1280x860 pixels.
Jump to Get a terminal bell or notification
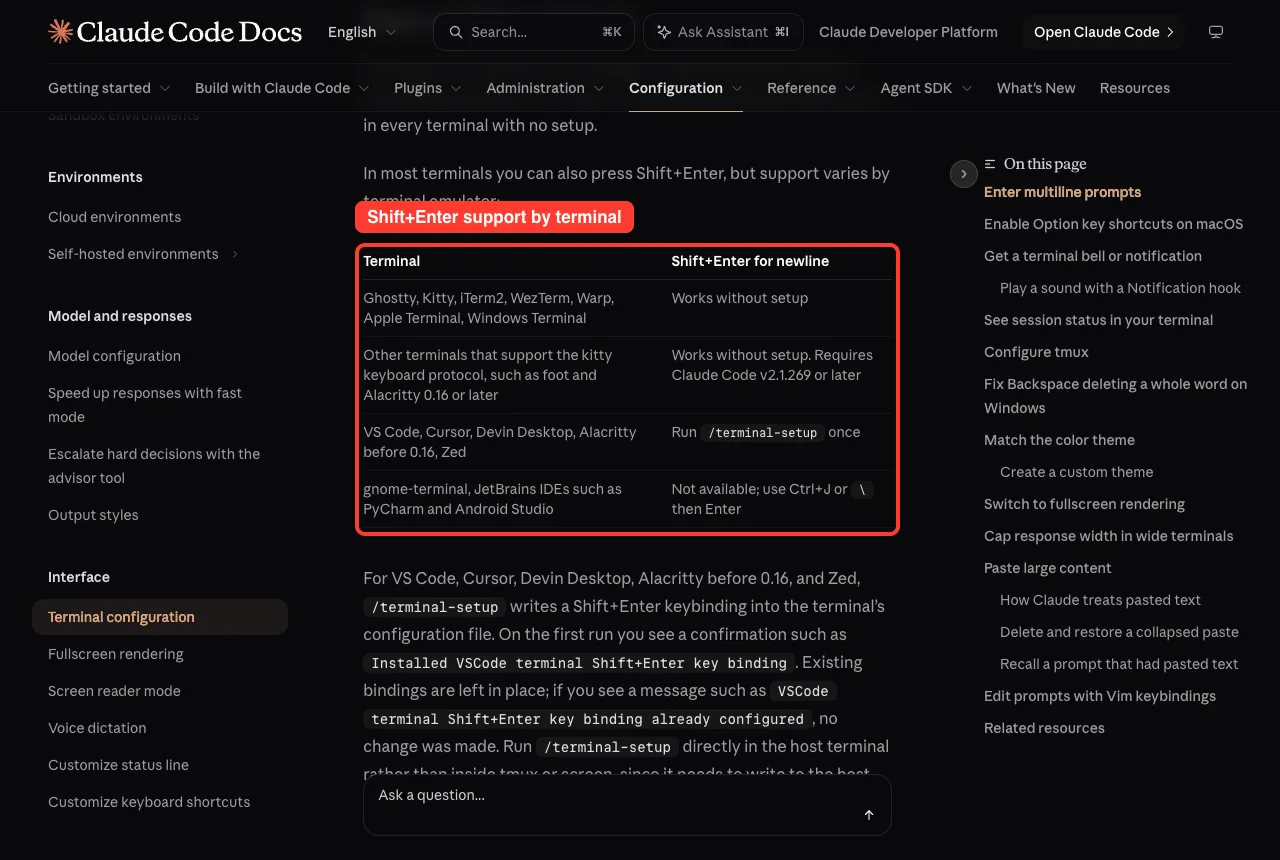point(1093,256)
